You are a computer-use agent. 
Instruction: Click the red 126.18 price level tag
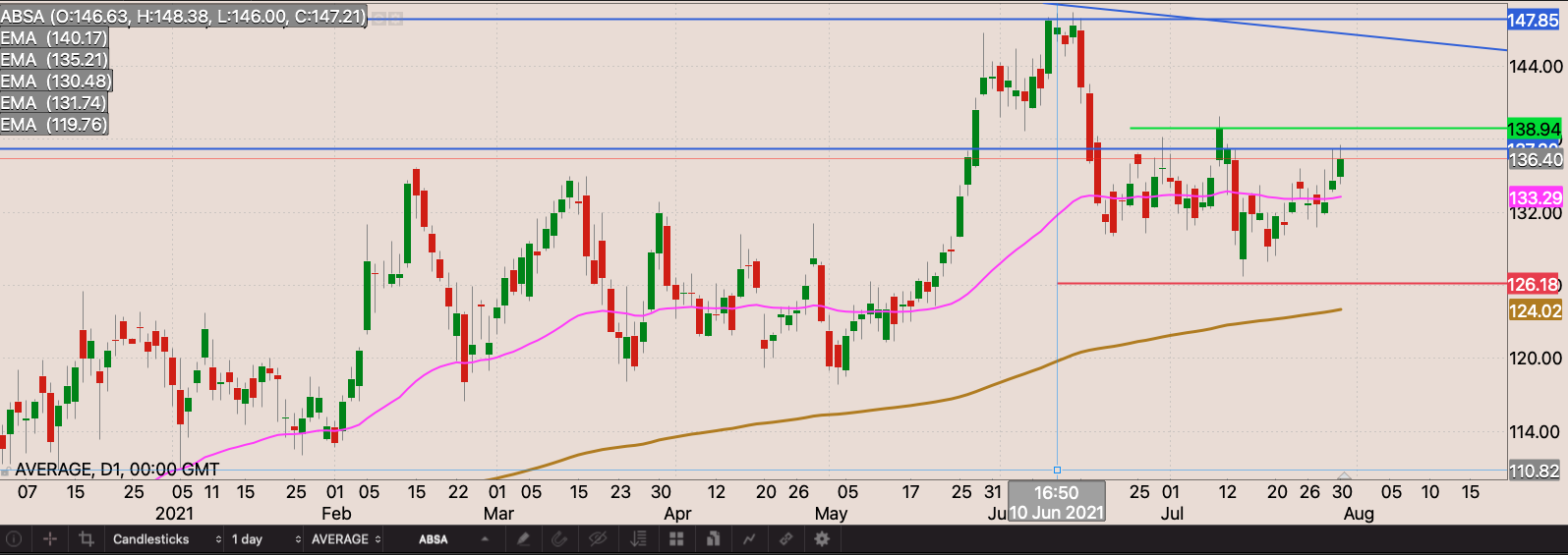(x=1534, y=285)
